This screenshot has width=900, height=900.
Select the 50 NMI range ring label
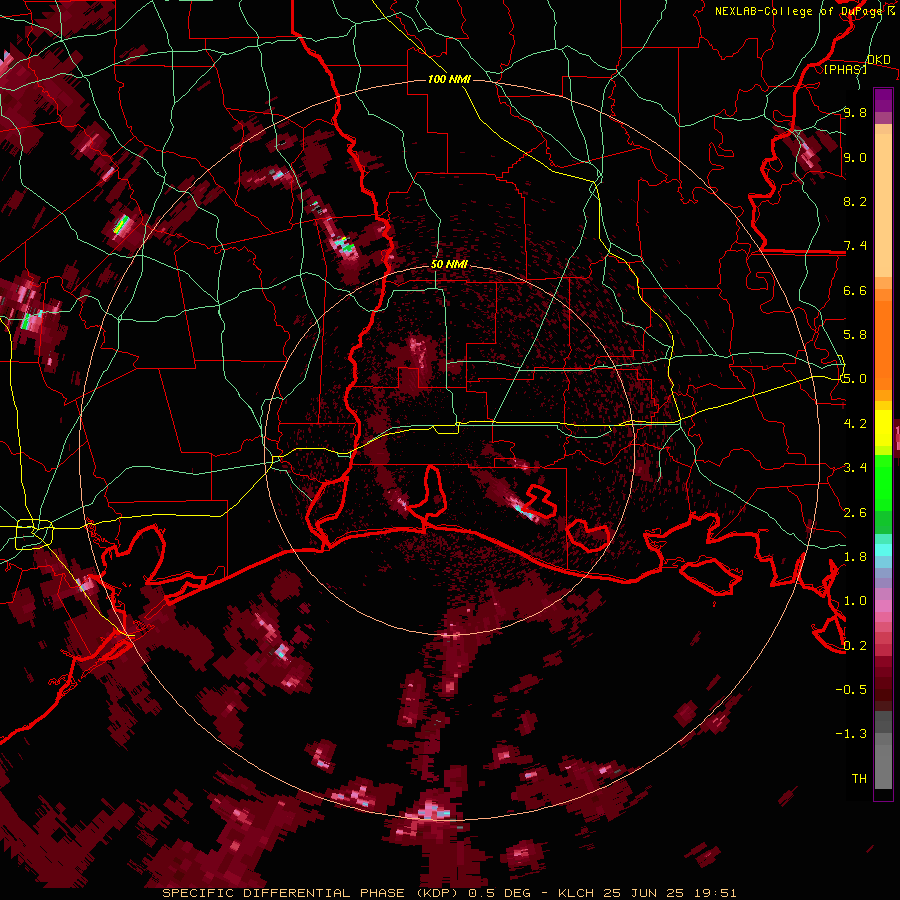tap(449, 265)
